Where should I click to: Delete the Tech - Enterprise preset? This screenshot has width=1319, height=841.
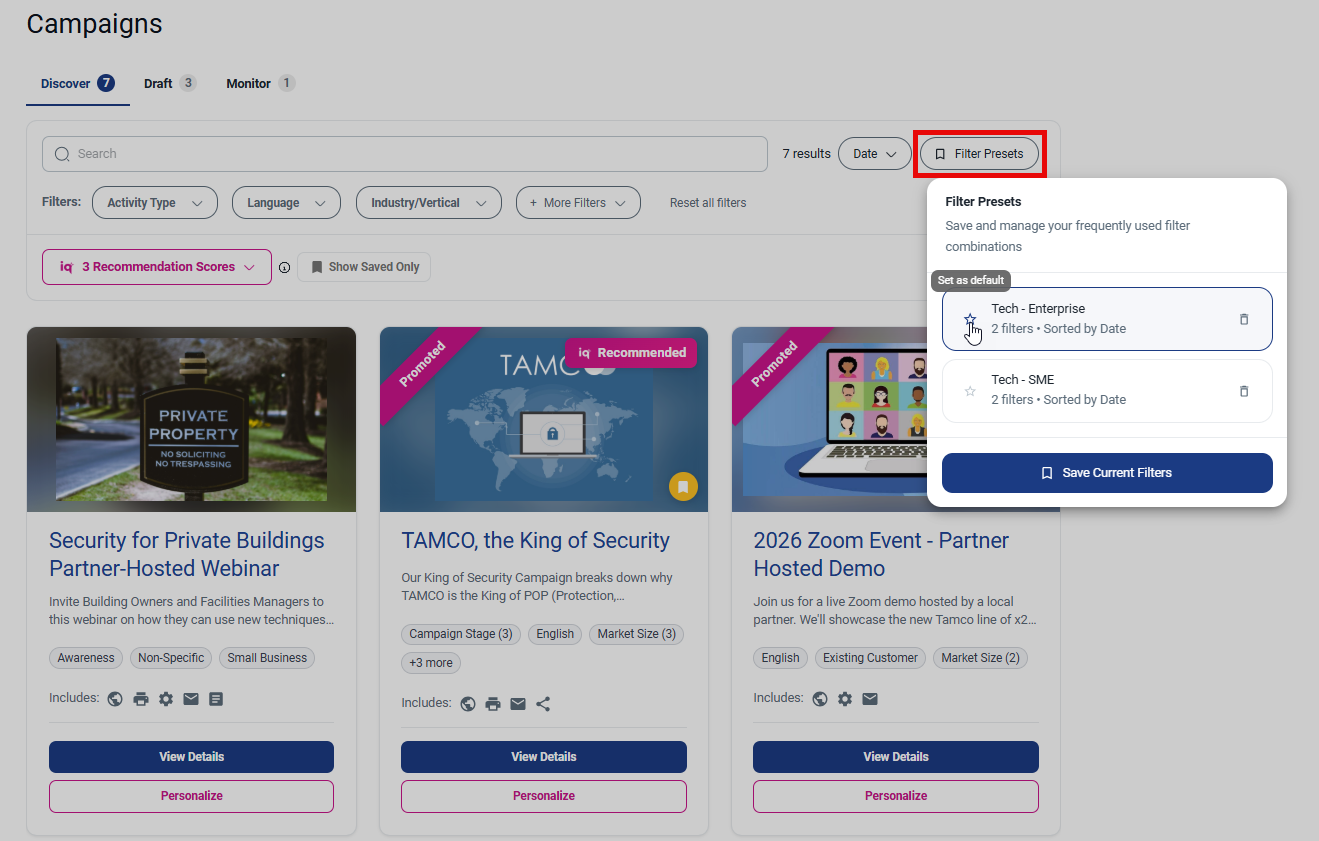(x=1244, y=319)
